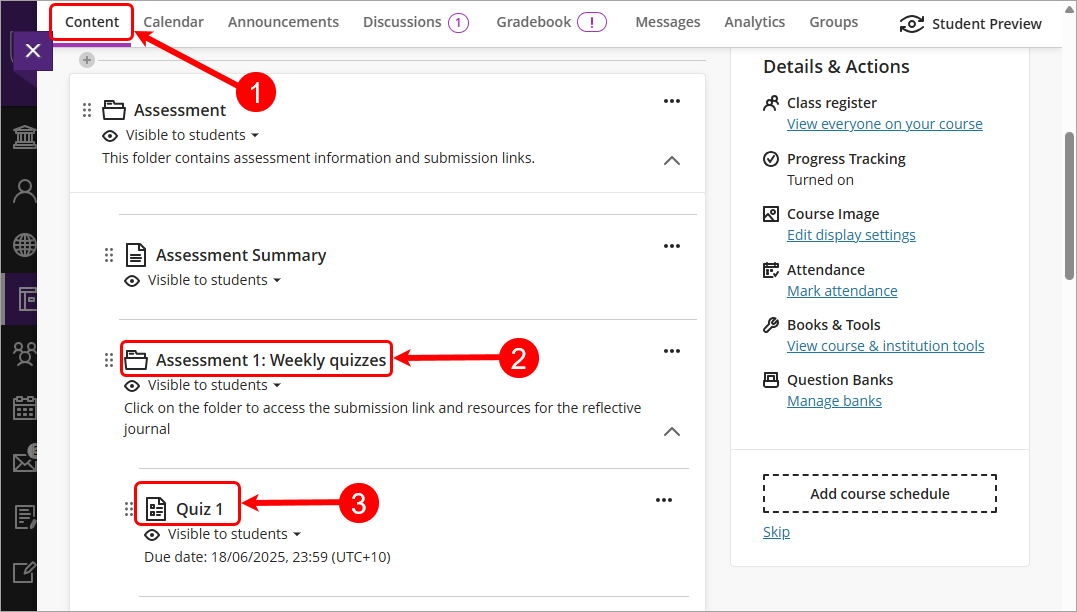
Task: Switch to the Calendar tab
Action: click(x=173, y=22)
